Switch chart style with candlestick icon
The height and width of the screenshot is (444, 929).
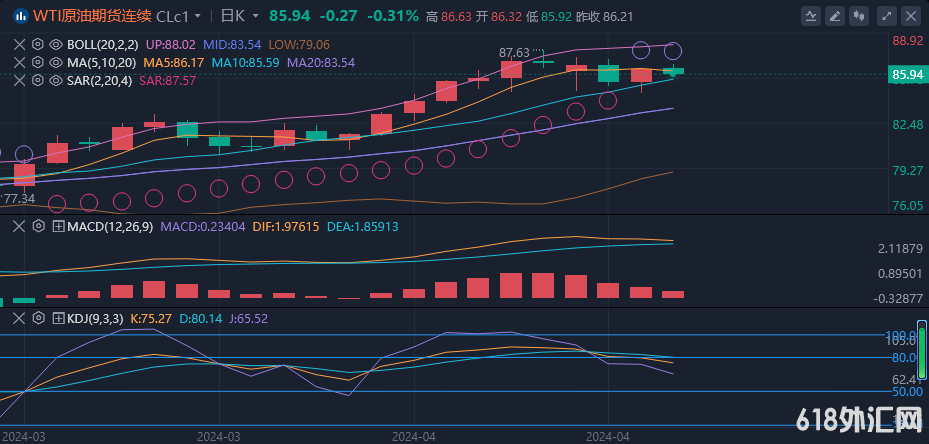tap(861, 16)
